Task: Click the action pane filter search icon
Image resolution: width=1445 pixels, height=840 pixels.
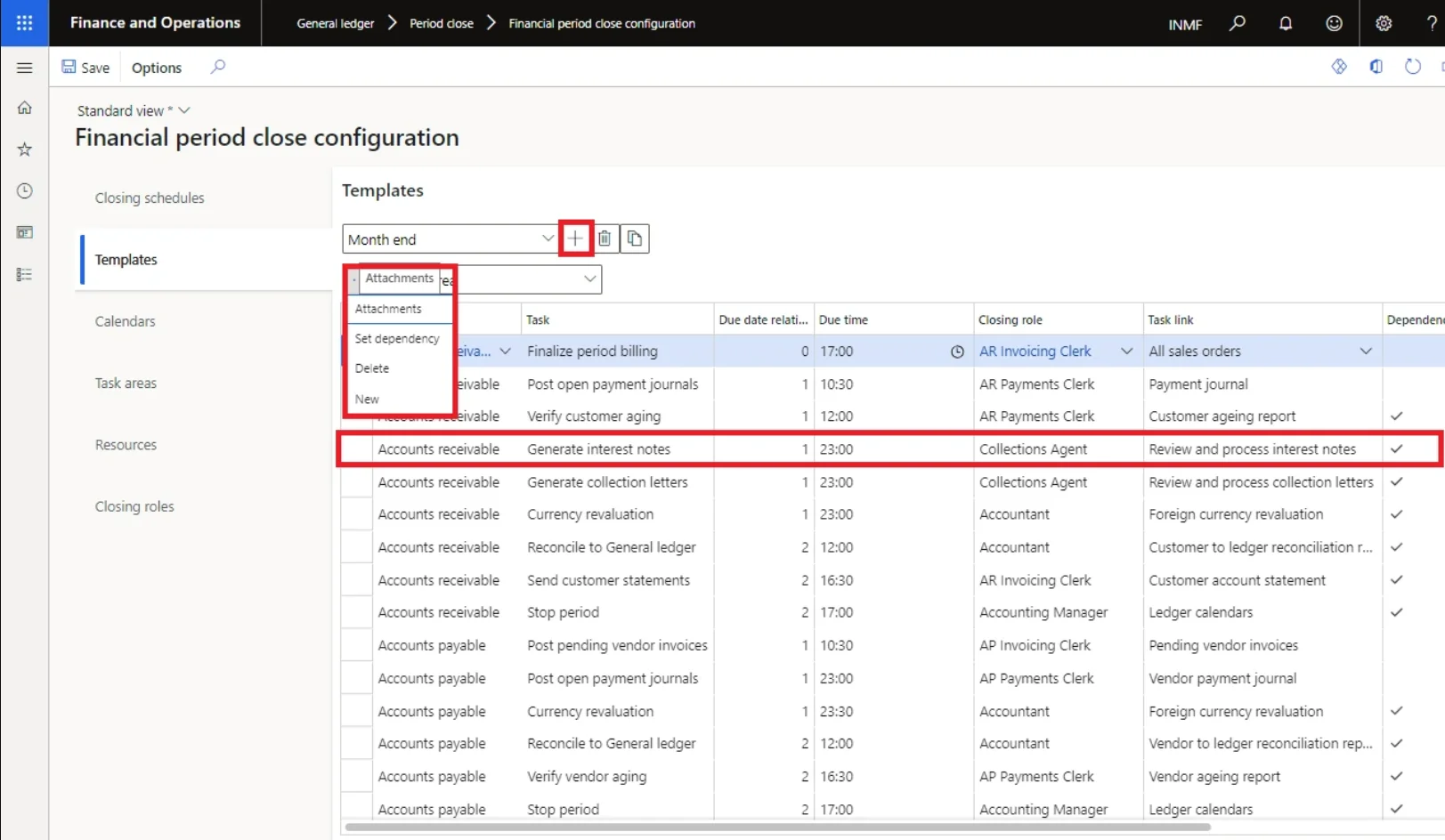Action: [x=218, y=67]
